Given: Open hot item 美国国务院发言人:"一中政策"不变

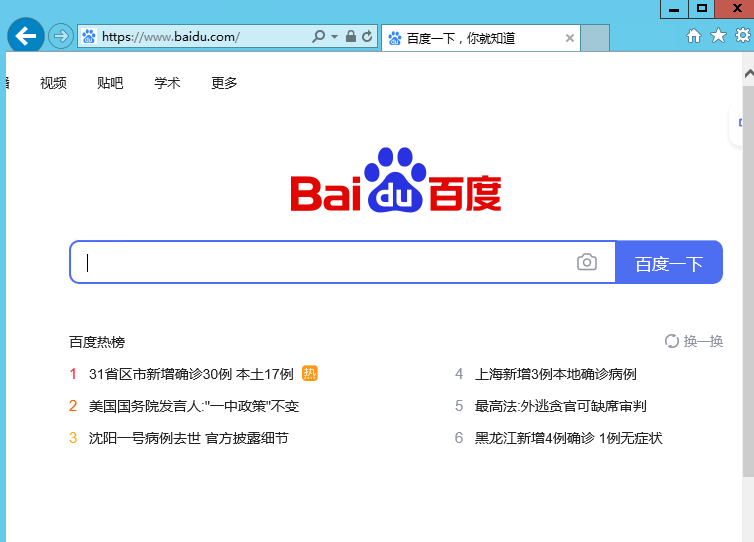Looking at the screenshot, I should point(194,406).
